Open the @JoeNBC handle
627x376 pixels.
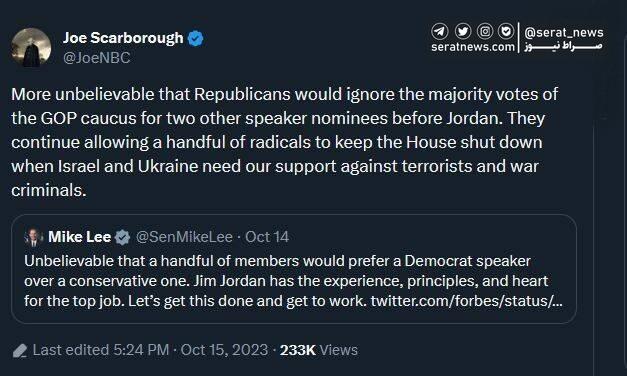pos(96,58)
